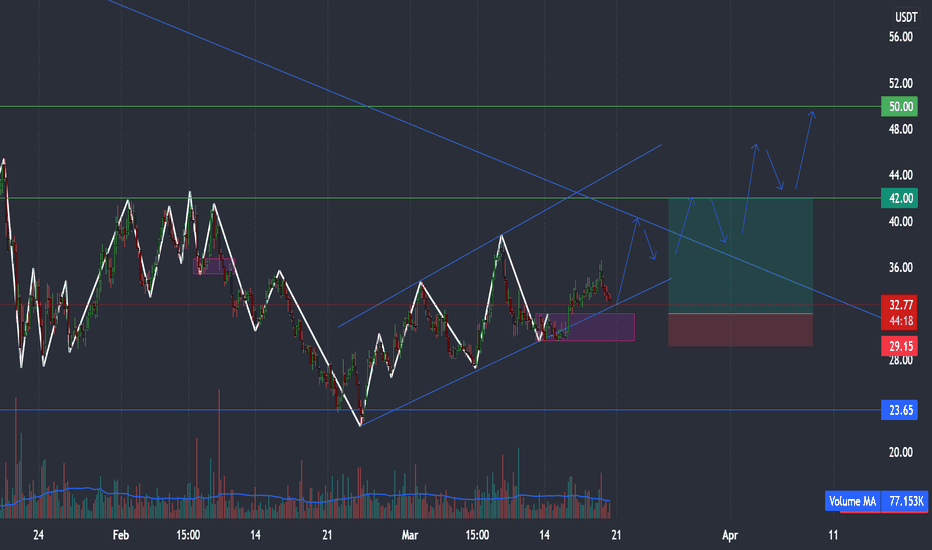Select the red stop-loss zone of position
This screenshot has height=550, width=932.
(x=741, y=330)
